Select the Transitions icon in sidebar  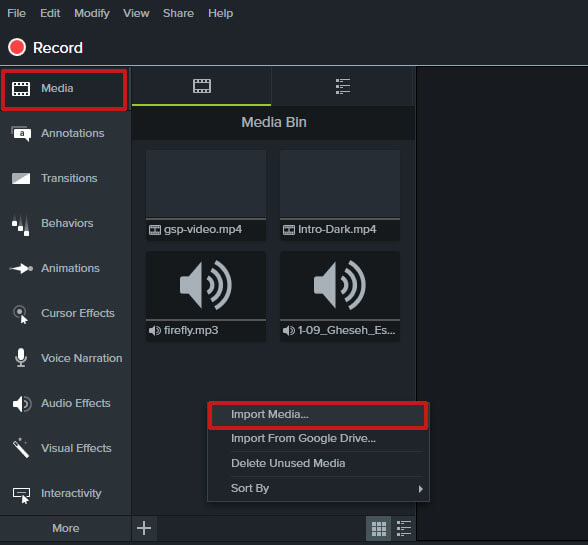click(21, 179)
